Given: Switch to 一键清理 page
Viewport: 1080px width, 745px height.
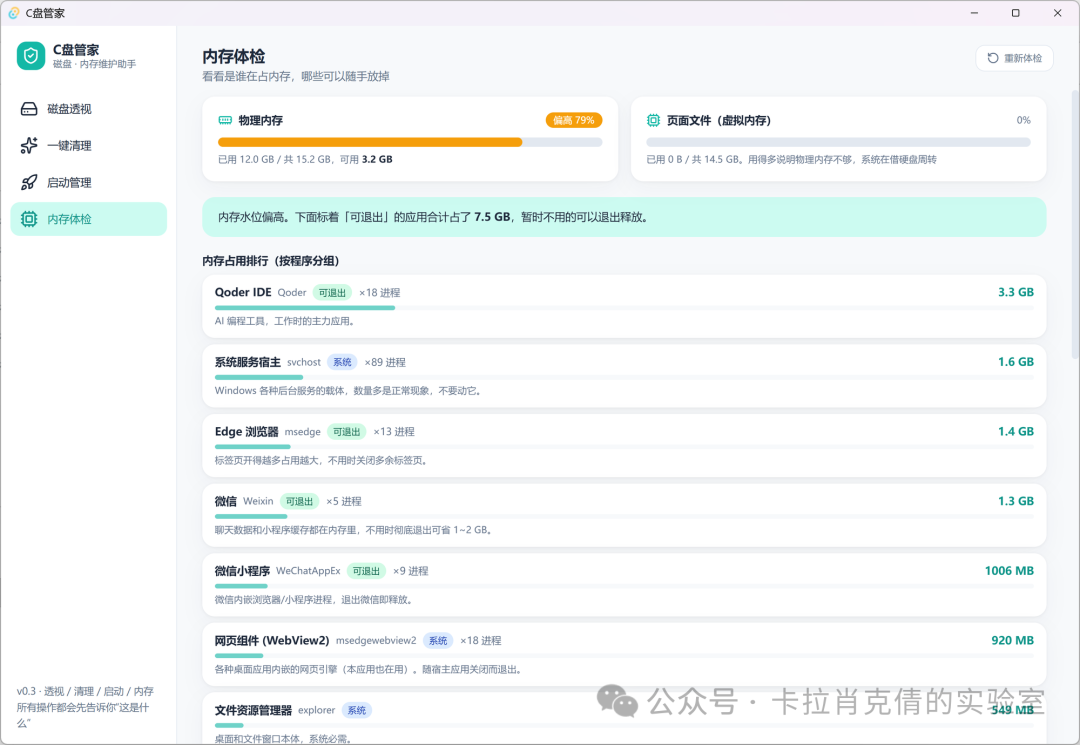Looking at the screenshot, I should pyautogui.click(x=89, y=145).
